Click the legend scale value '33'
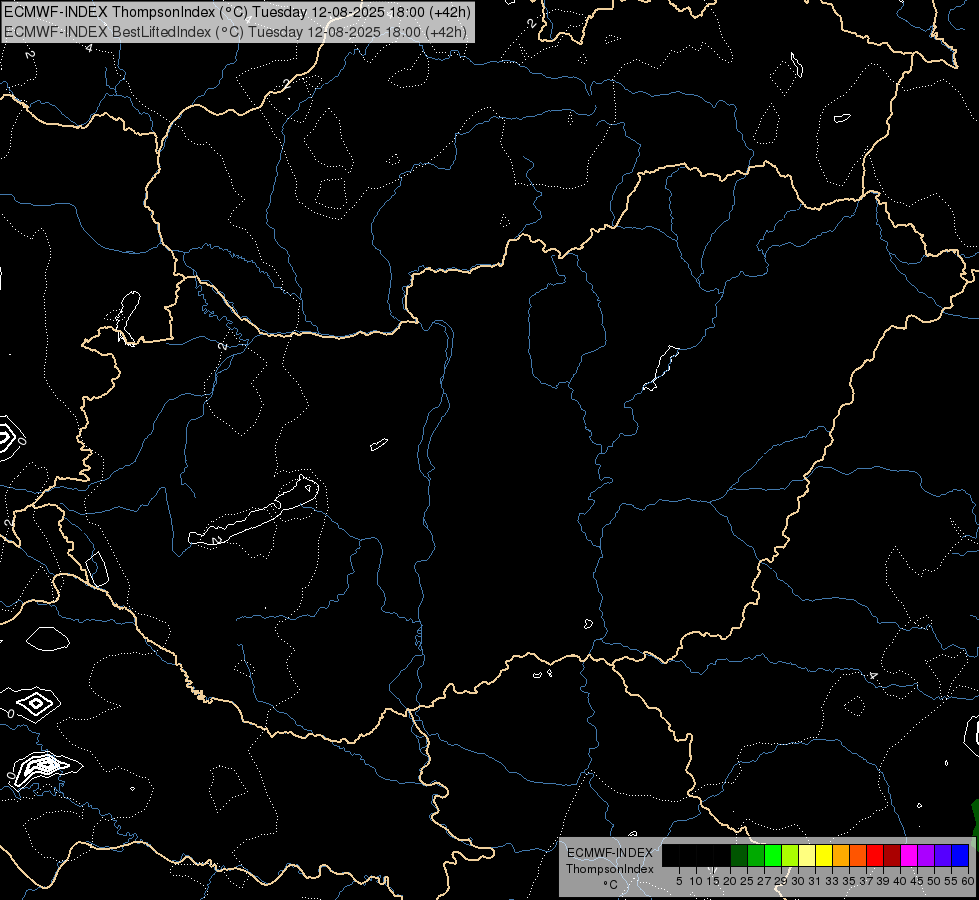This screenshot has height=900, width=979. coord(832,881)
